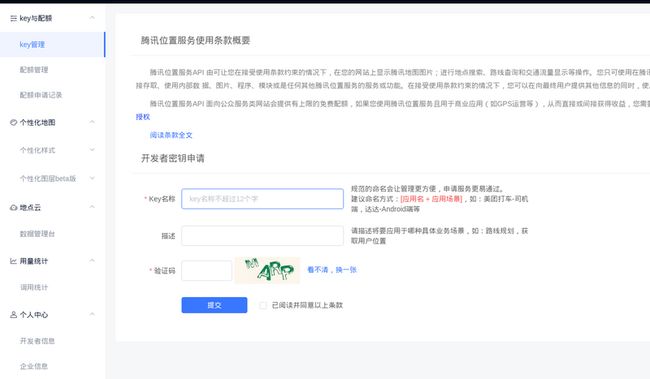Viewport: 650px width, 379px height.
Task: Click the key与配额 section icon
Action: tap(13, 18)
